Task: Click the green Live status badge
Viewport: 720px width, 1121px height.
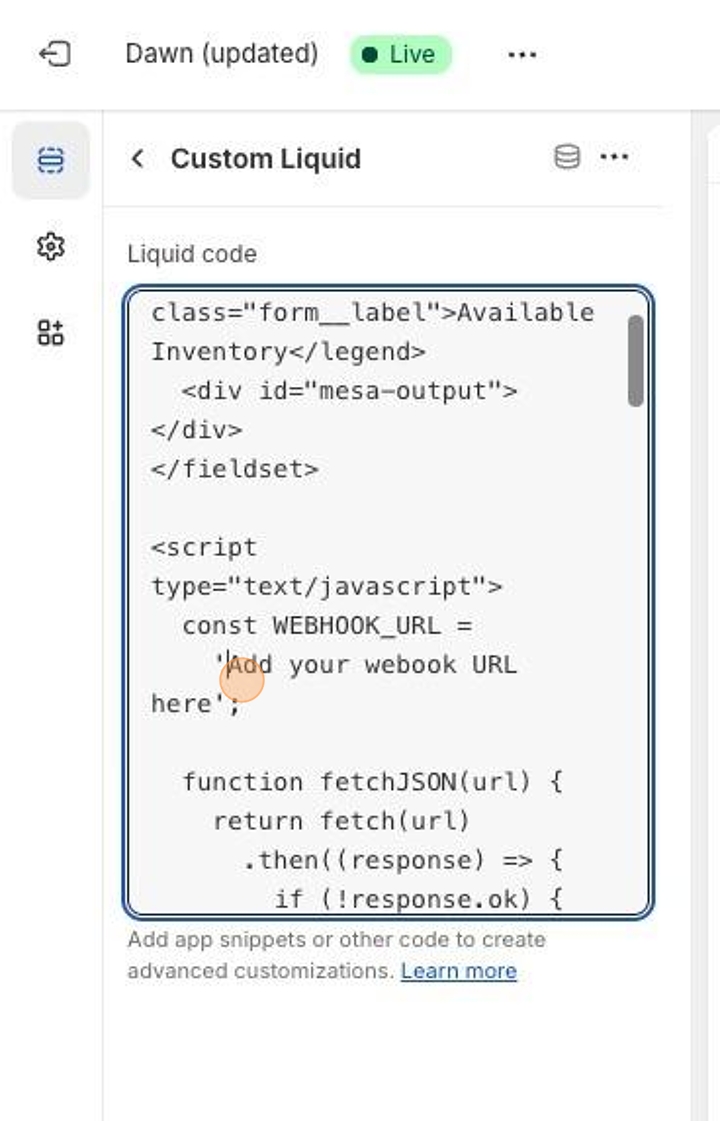Action: point(400,54)
